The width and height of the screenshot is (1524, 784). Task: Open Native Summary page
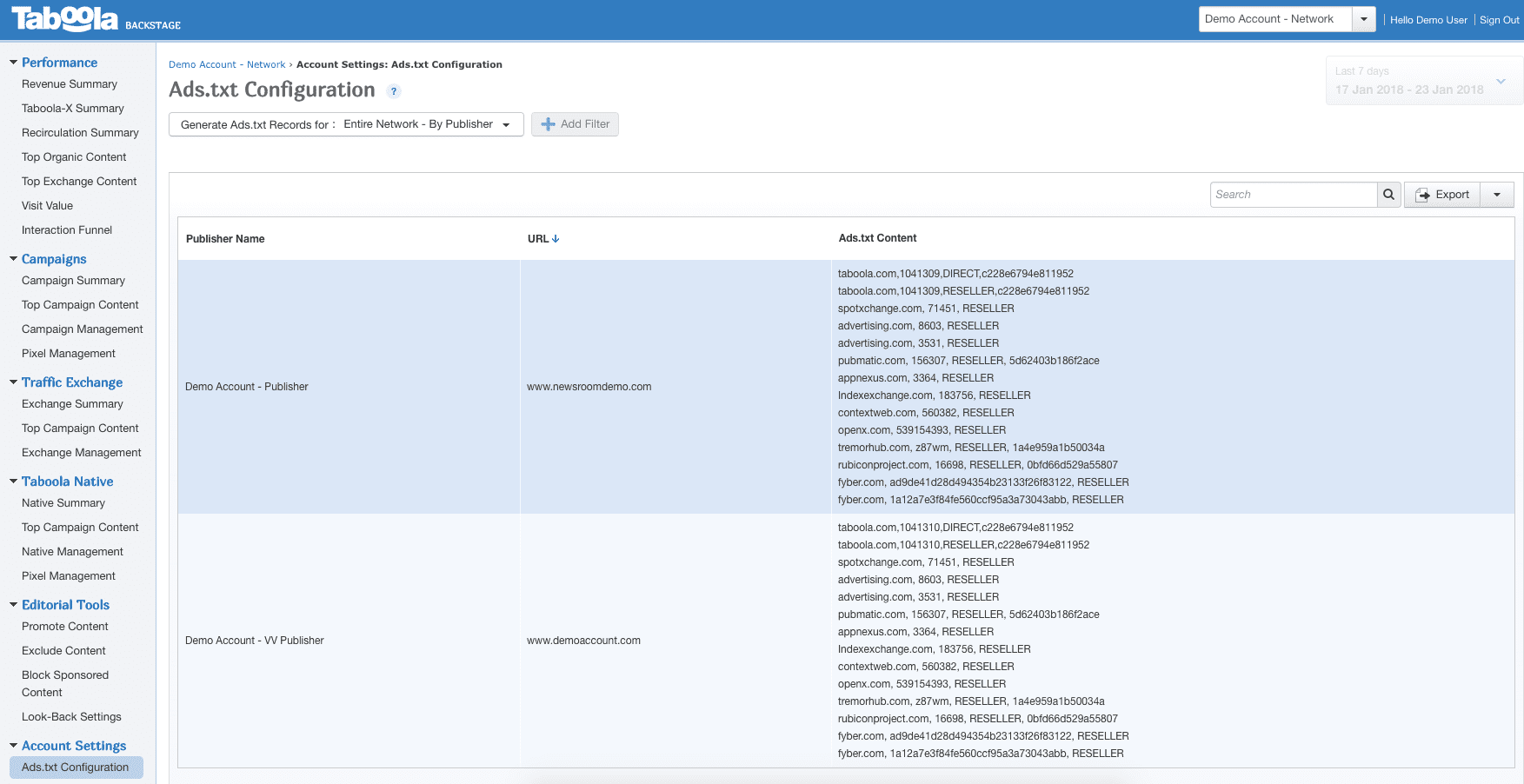pos(63,503)
